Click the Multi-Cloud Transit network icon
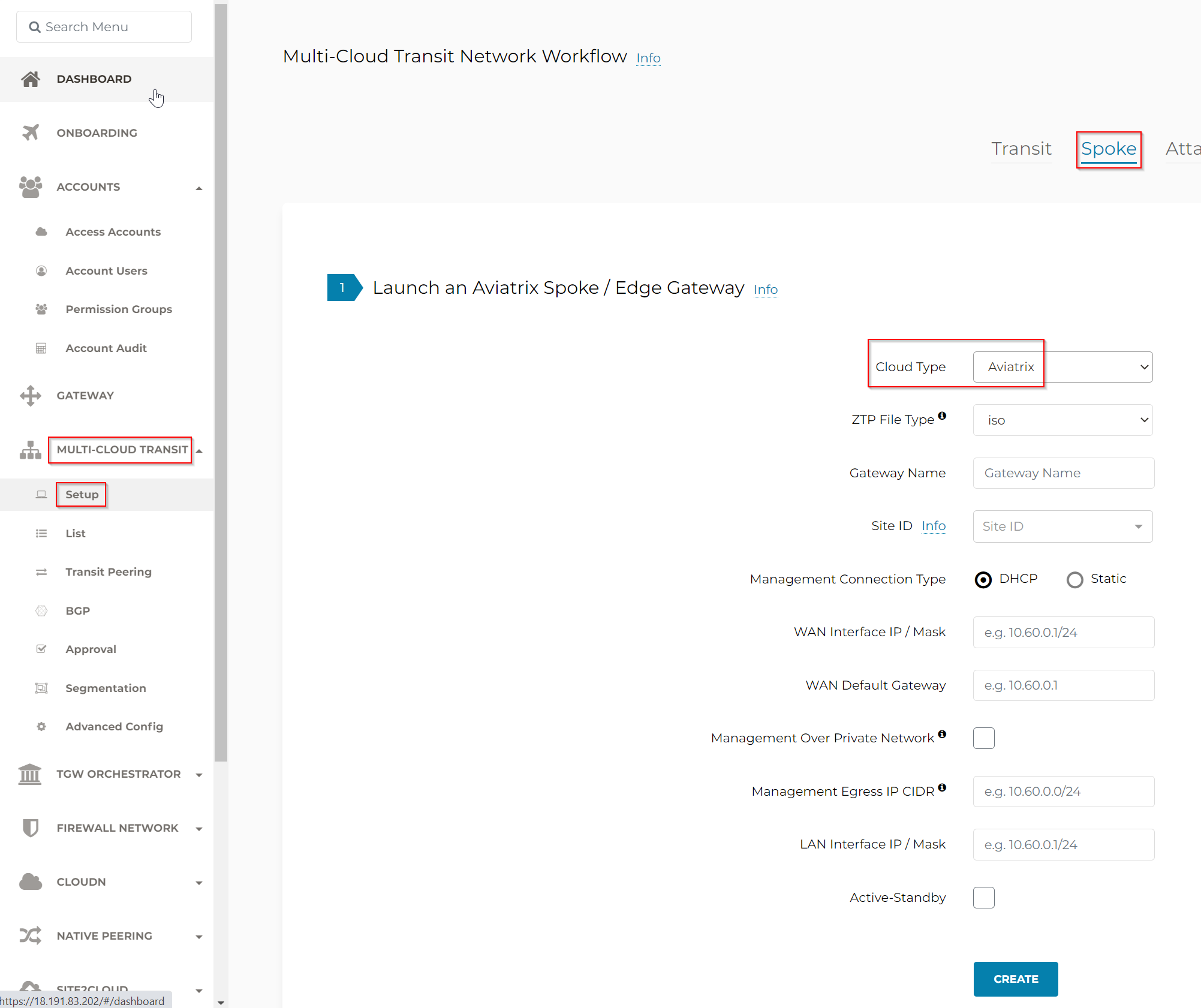 click(x=31, y=450)
